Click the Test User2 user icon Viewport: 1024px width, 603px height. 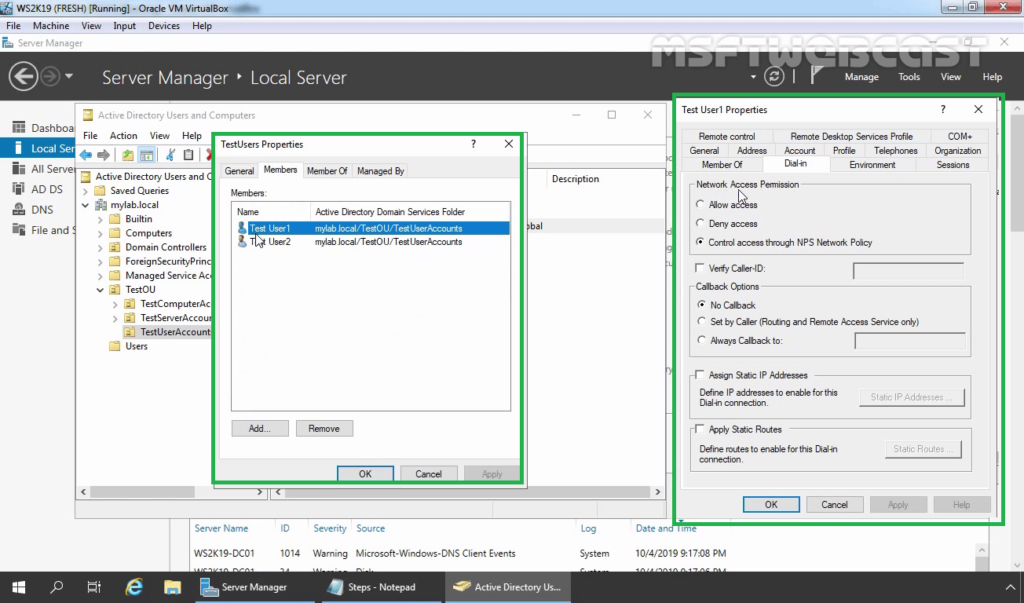tap(242, 242)
